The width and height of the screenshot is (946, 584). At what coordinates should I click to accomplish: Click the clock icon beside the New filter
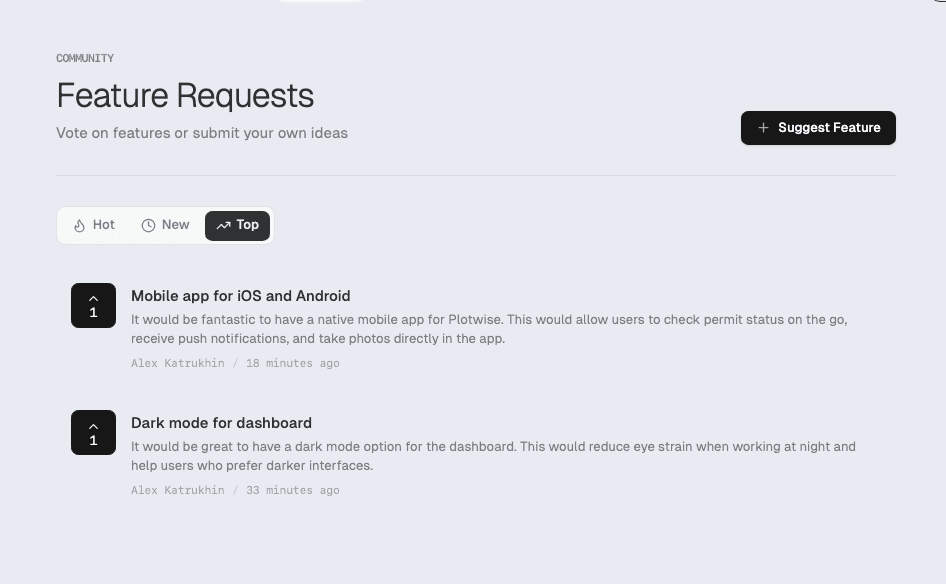coord(149,225)
